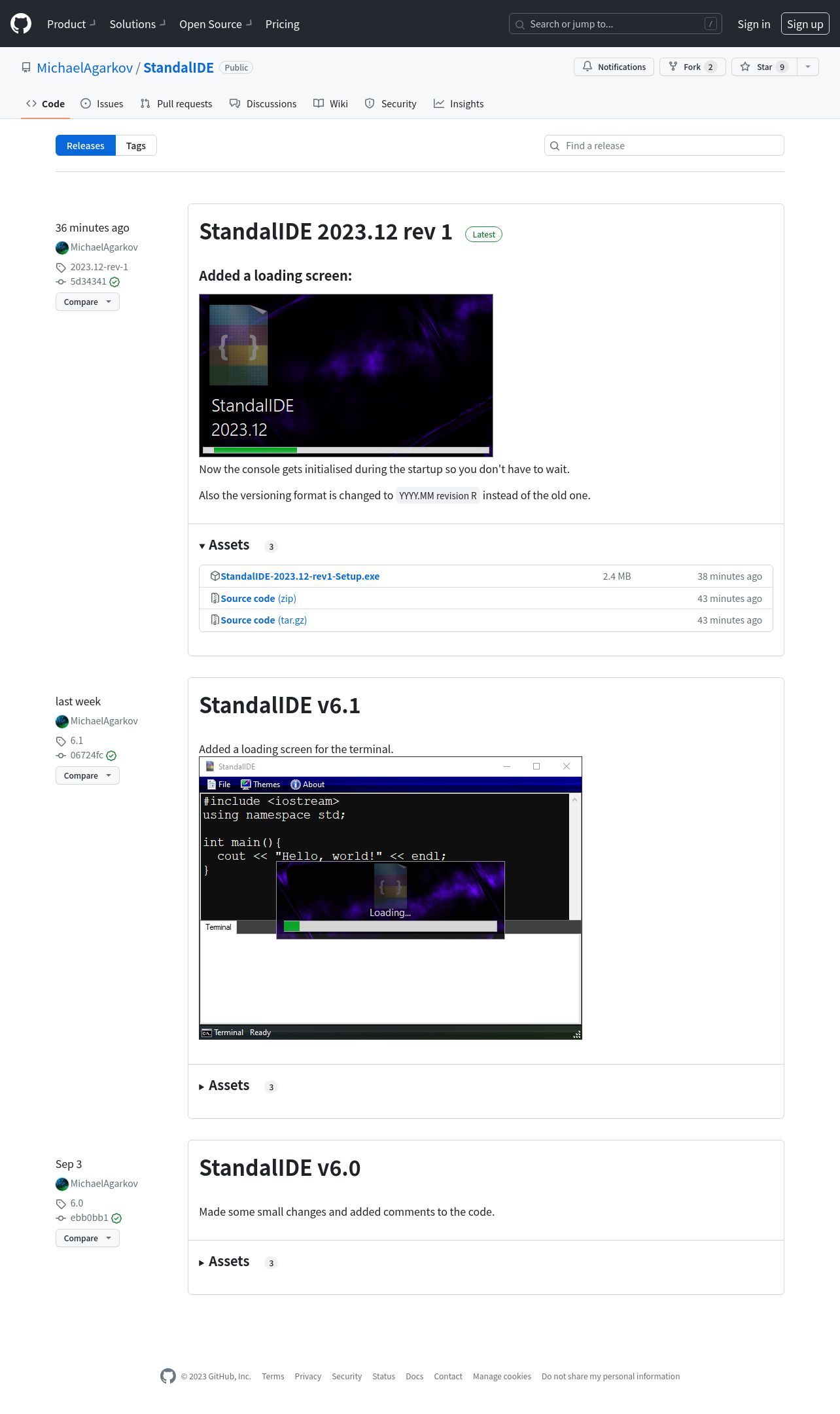Click the avatar of MichaelAgarkov for v6.0 release
This screenshot has width=840, height=1414.
point(62,1184)
